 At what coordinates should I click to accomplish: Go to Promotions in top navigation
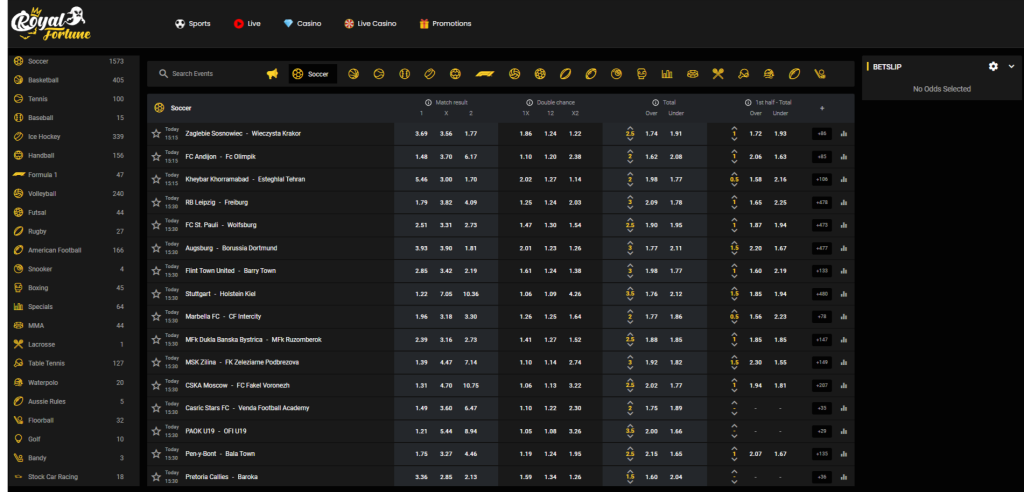click(445, 23)
